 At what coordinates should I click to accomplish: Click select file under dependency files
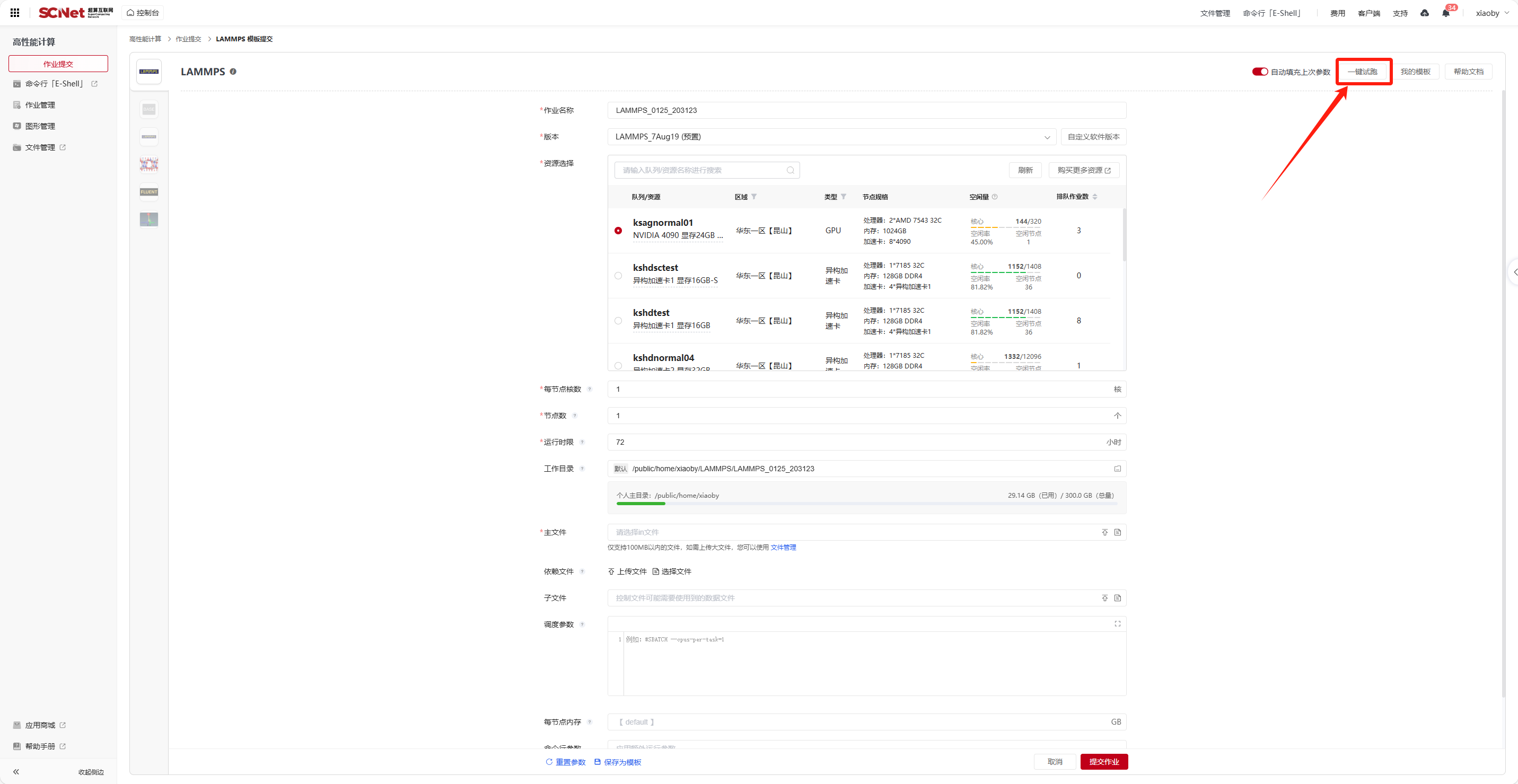click(672, 571)
